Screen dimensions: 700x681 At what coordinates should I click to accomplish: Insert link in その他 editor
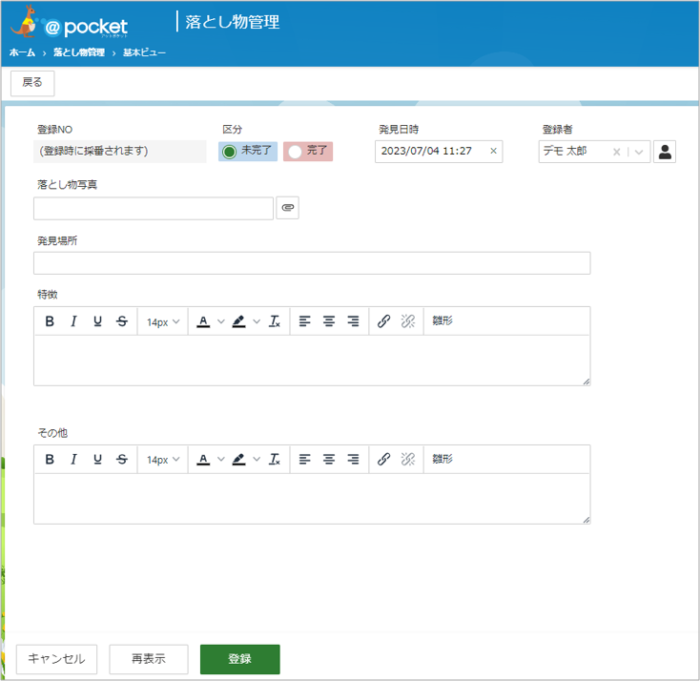point(384,459)
